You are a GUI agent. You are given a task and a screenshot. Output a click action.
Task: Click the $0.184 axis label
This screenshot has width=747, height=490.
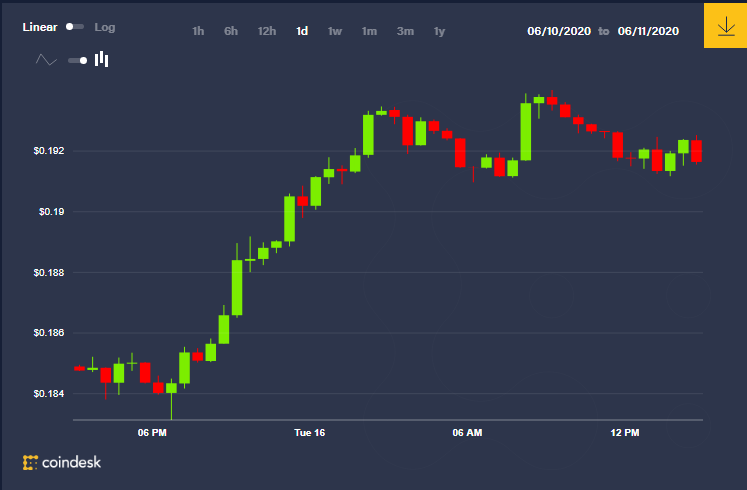49,393
